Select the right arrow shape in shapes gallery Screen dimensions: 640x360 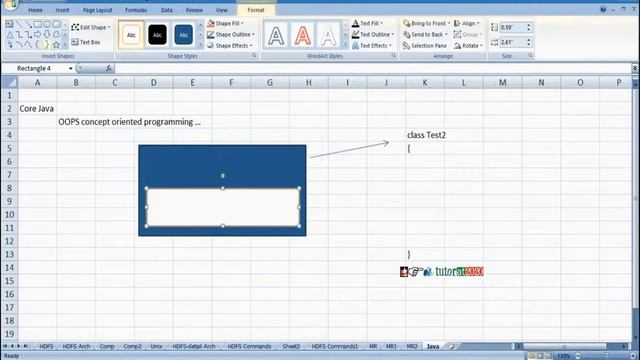pos(38,35)
